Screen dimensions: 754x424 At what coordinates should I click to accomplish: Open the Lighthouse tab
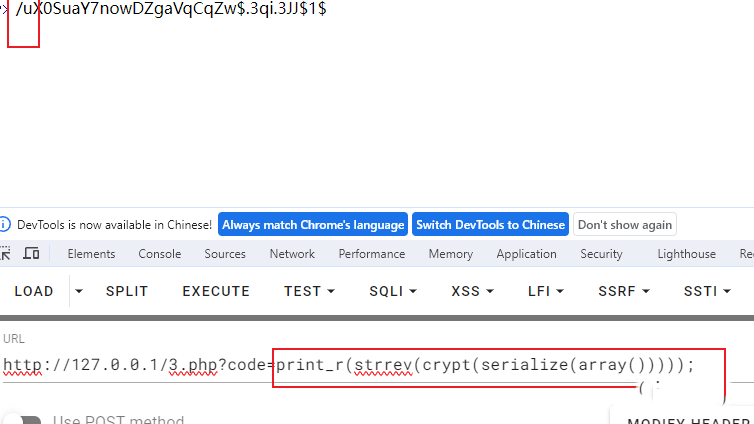[x=687, y=254]
